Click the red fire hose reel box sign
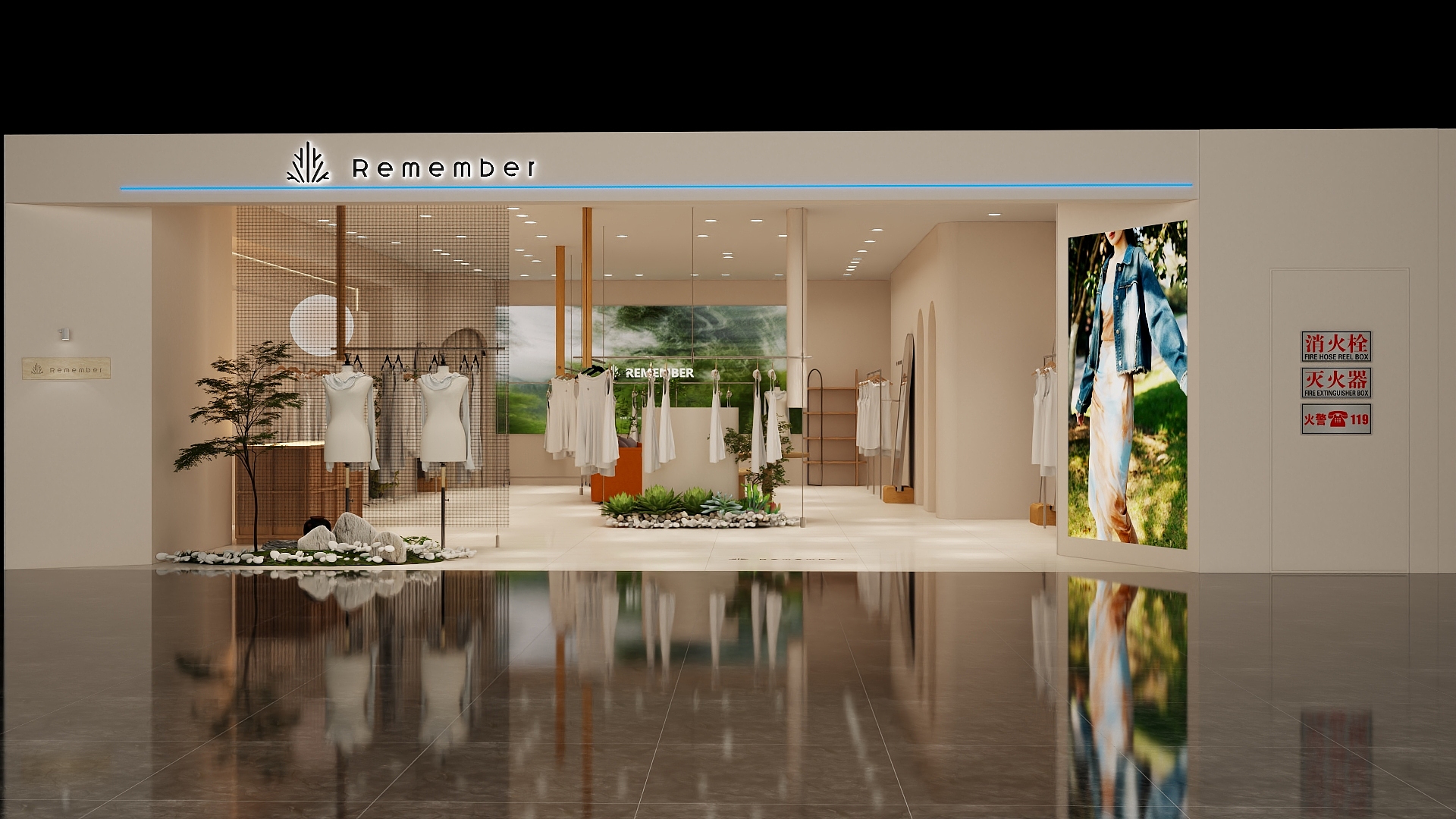 (1335, 346)
